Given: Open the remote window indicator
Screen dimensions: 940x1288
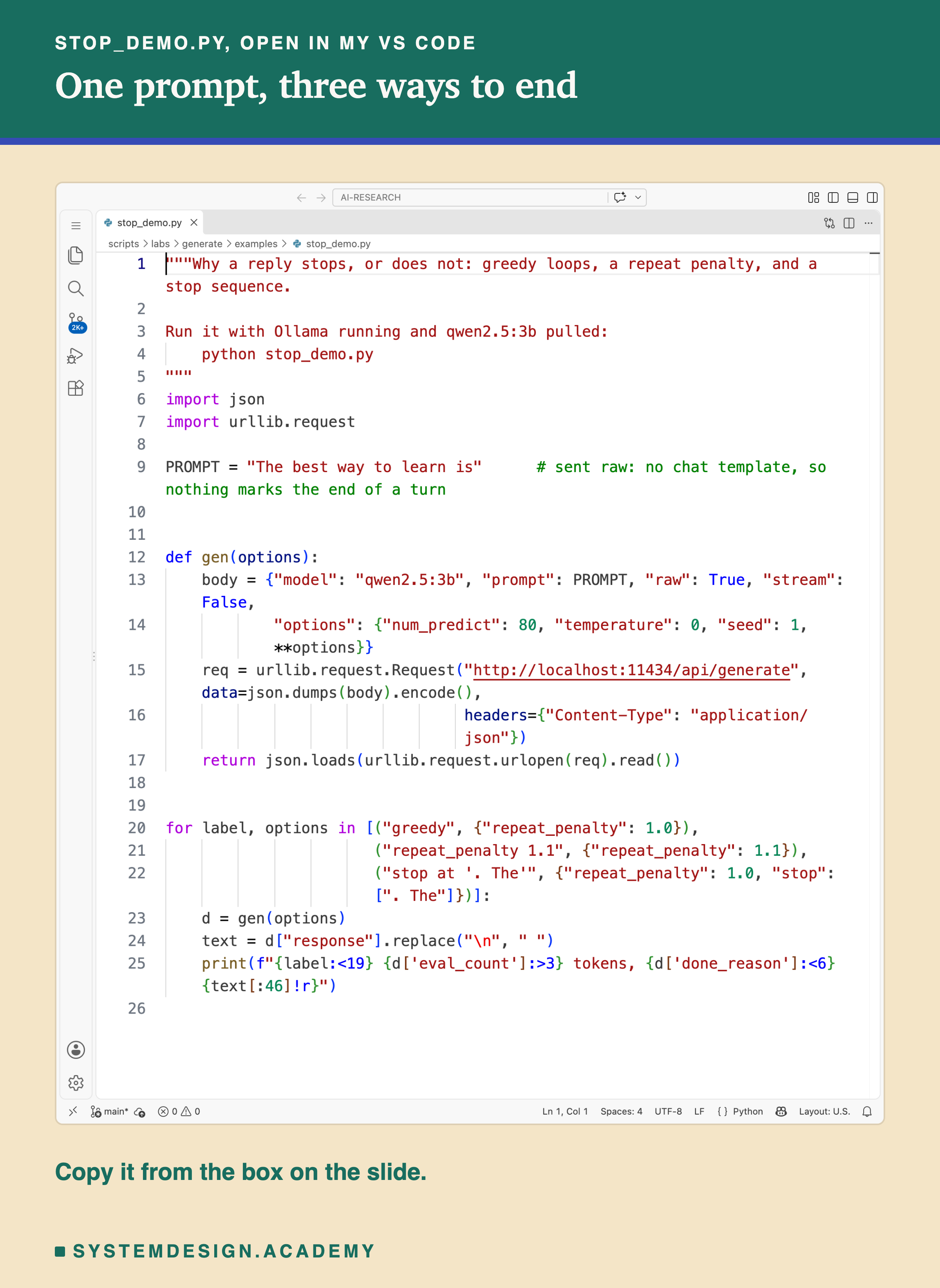Looking at the screenshot, I should pos(73,1111).
